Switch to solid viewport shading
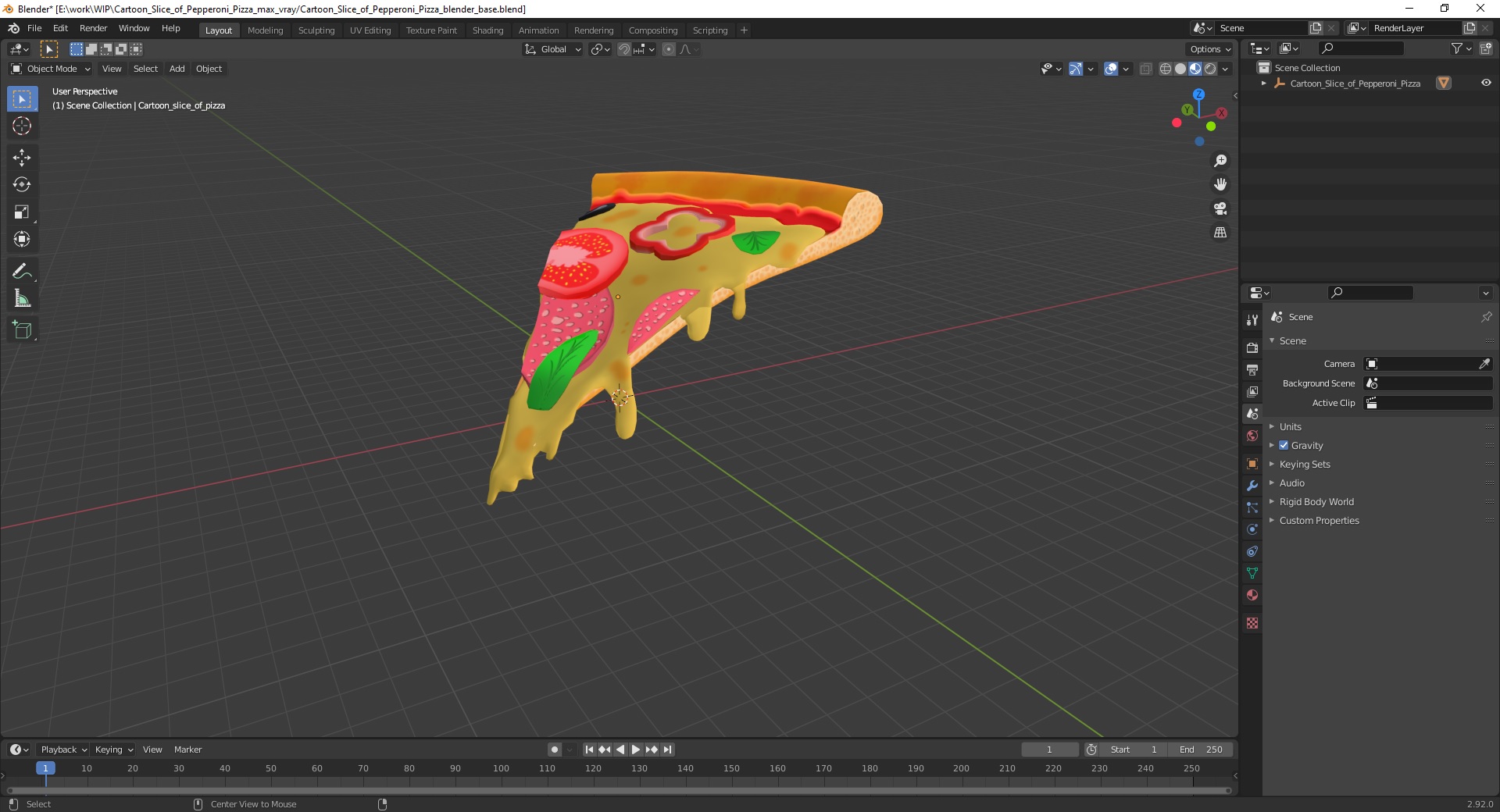1500x812 pixels. (x=1180, y=69)
